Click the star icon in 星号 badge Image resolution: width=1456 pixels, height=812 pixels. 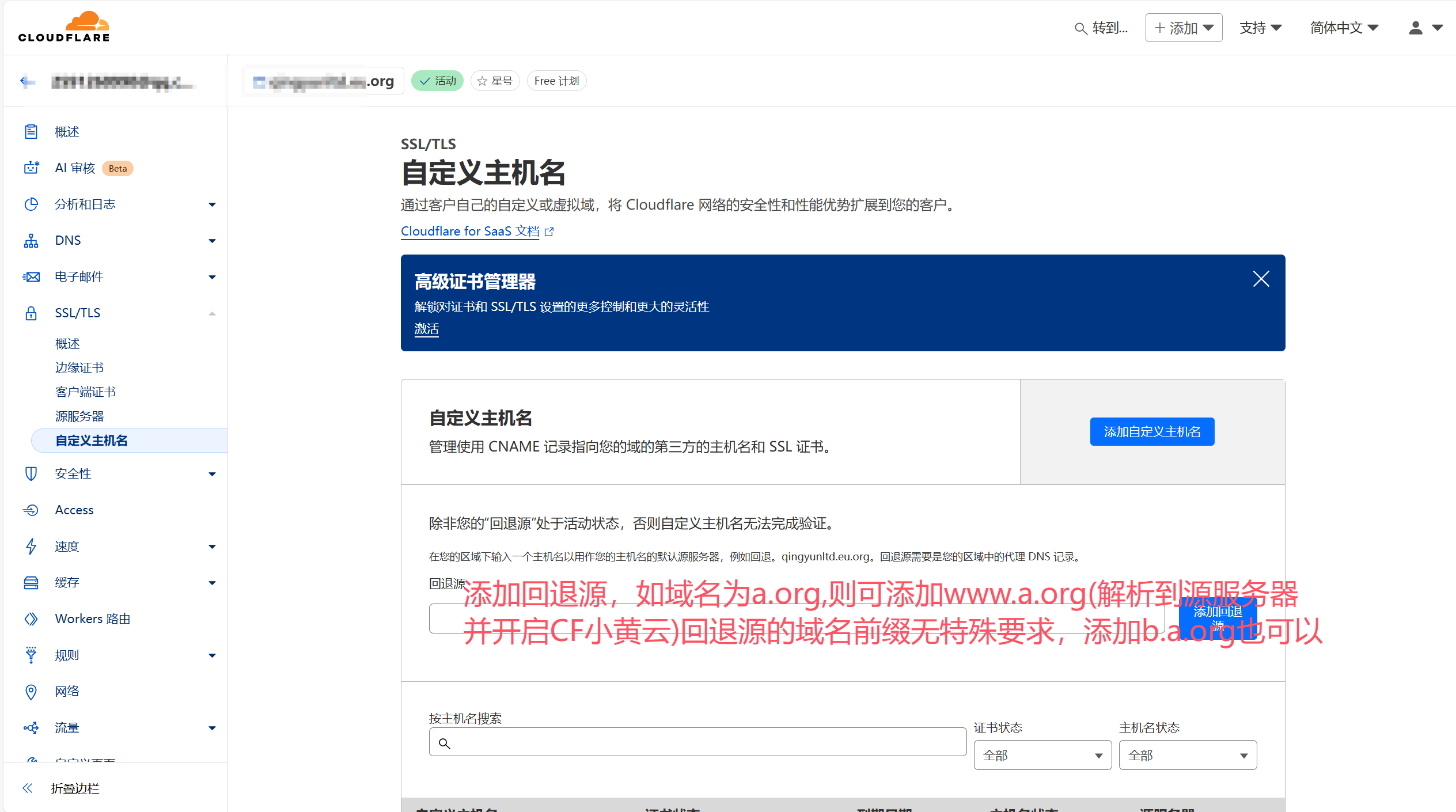(482, 81)
